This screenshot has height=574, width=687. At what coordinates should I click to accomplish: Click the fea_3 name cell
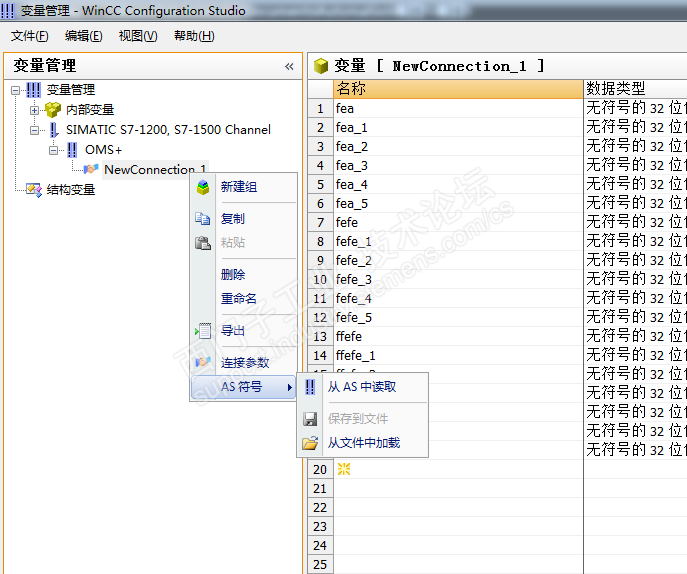click(x=458, y=166)
